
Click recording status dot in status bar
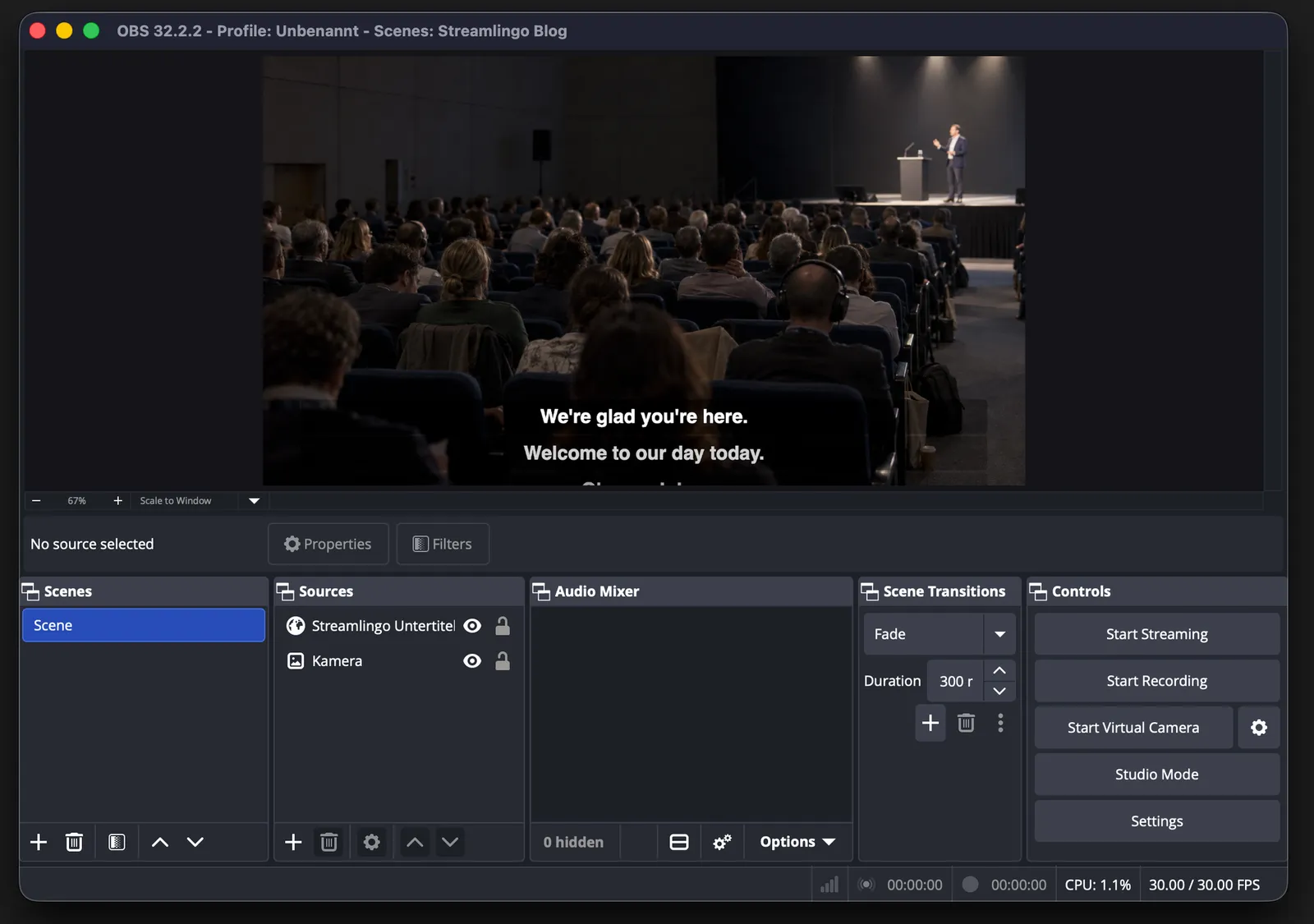(x=971, y=885)
